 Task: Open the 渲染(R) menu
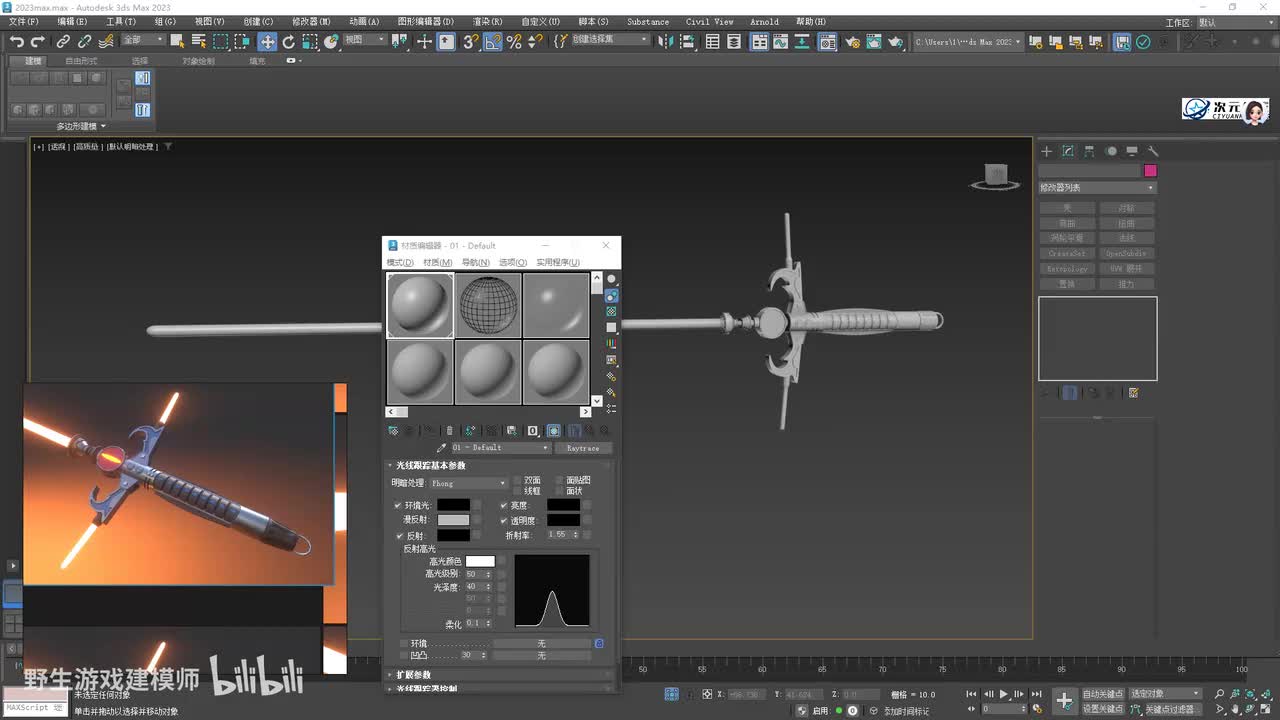click(487, 21)
